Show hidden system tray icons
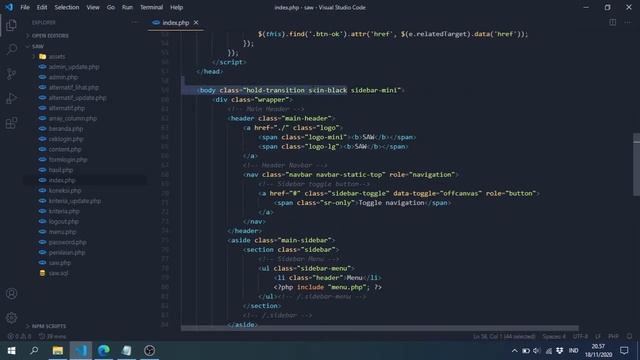 tap(514, 351)
